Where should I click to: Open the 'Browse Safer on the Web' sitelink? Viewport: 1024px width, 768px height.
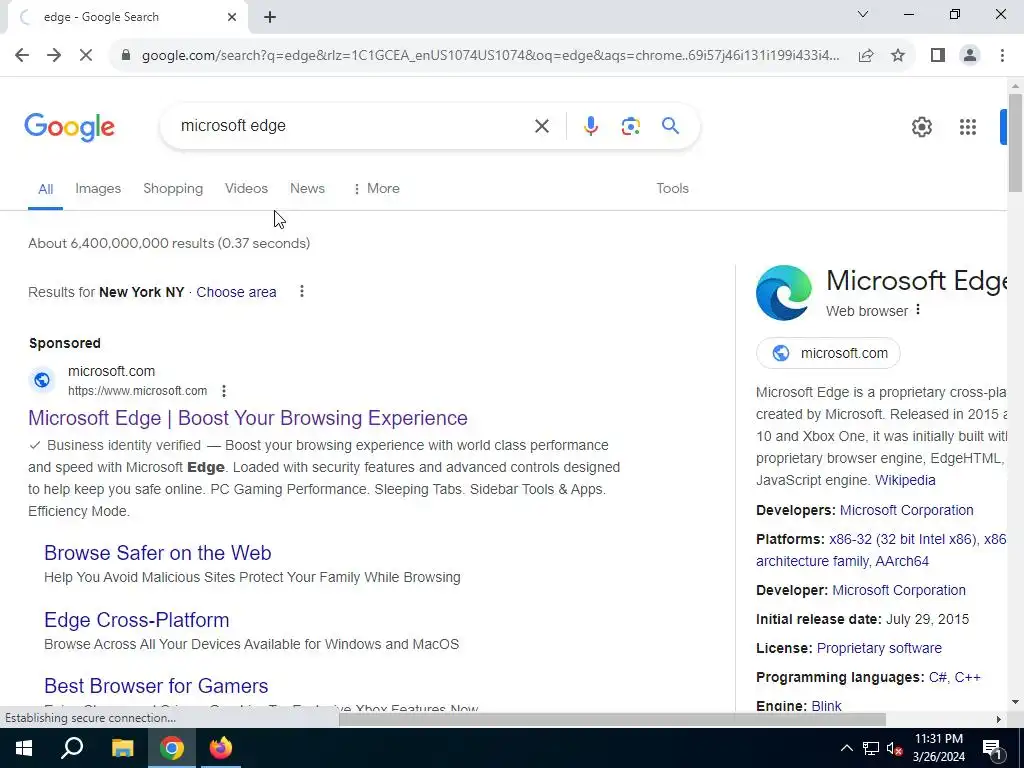[157, 552]
